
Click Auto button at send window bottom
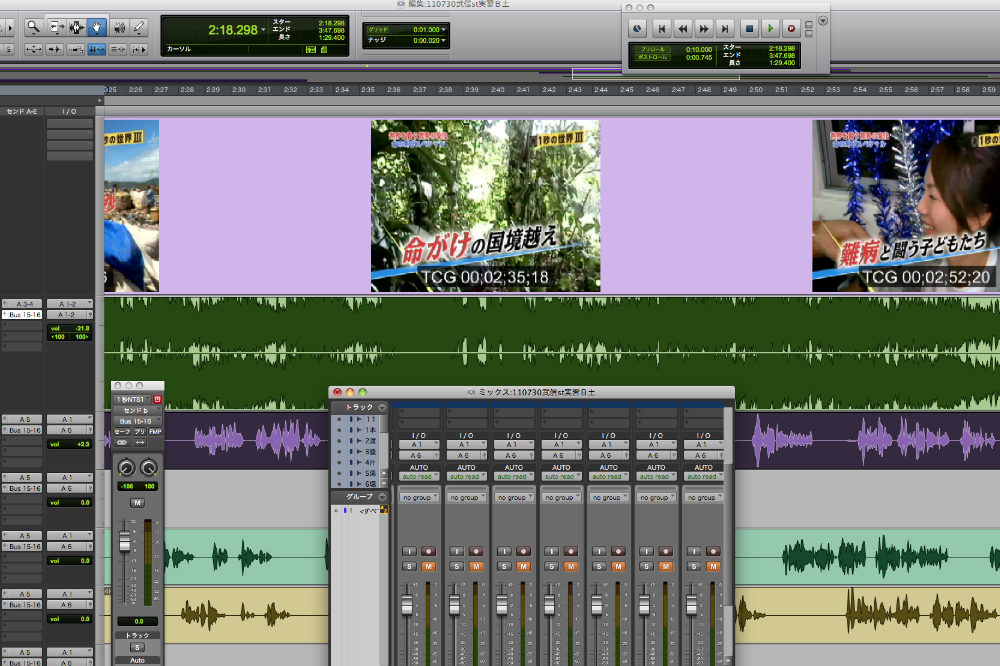137,660
